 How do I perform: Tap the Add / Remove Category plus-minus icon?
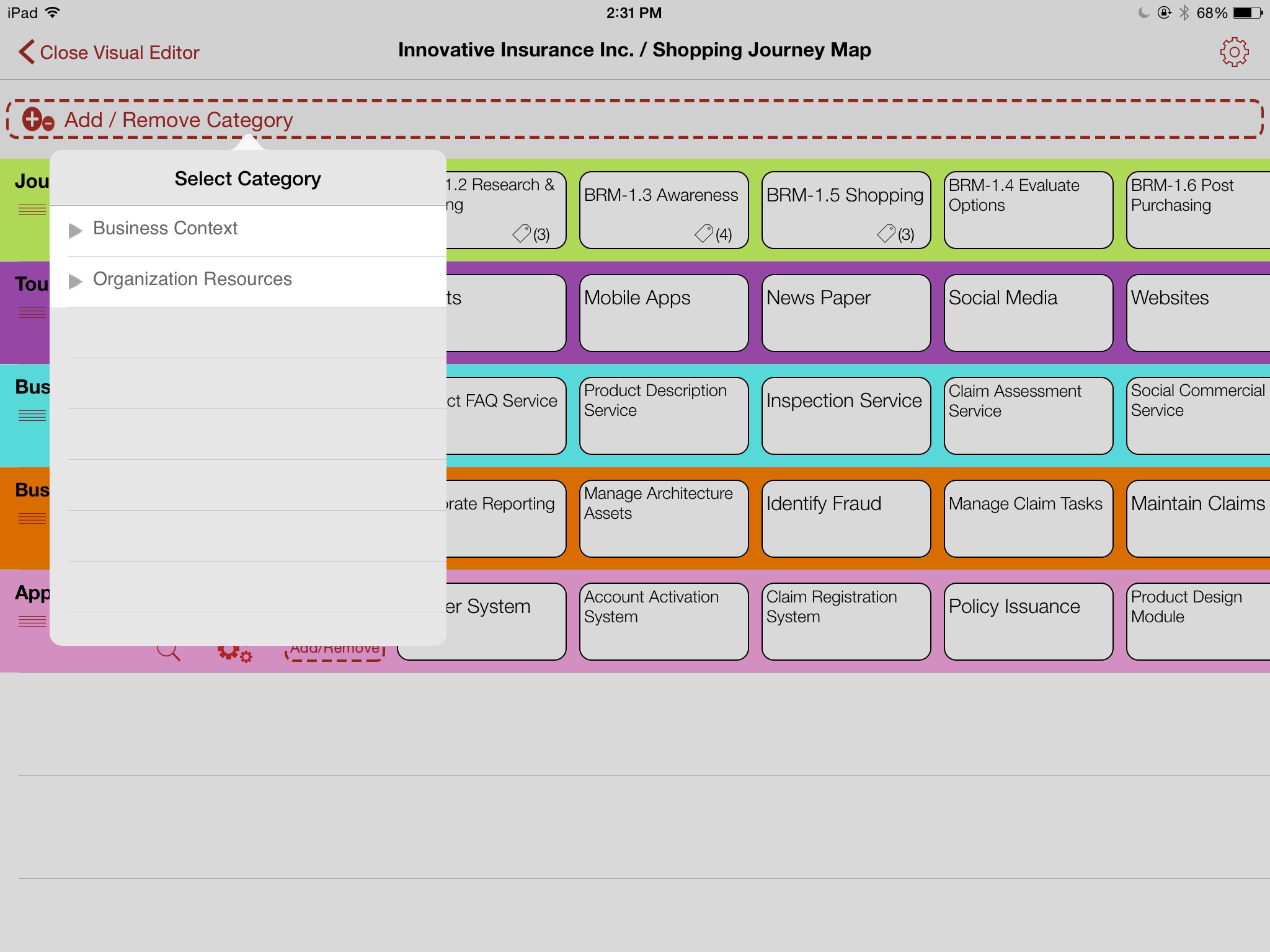click(x=38, y=120)
